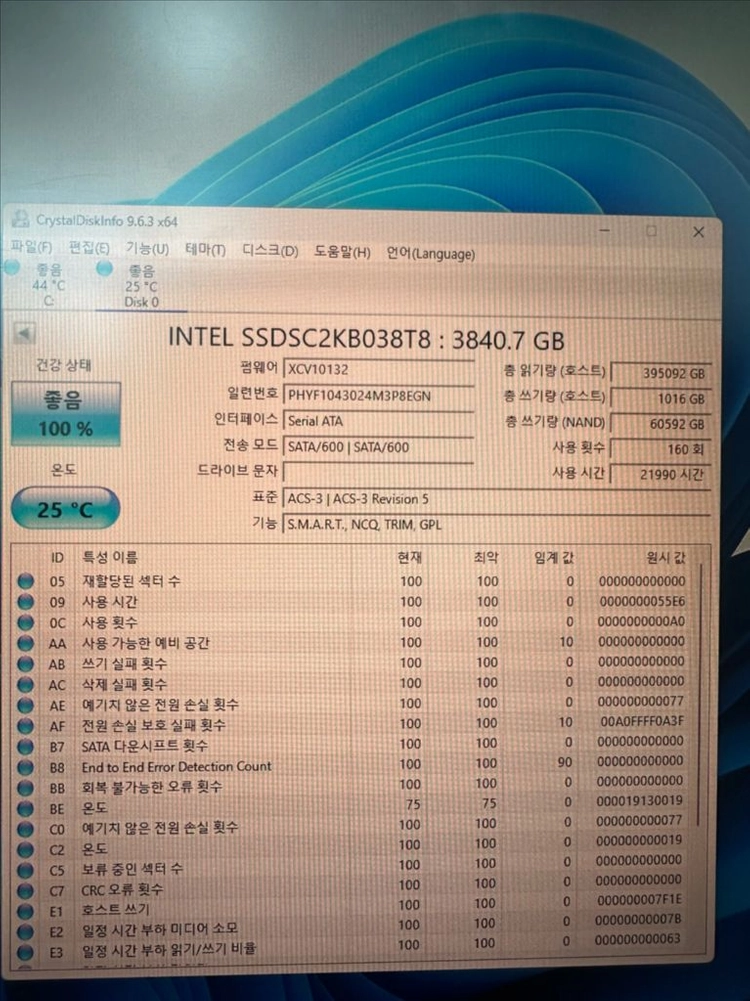
Task: Click the 60592 GB NAND writes value
Action: (661, 424)
